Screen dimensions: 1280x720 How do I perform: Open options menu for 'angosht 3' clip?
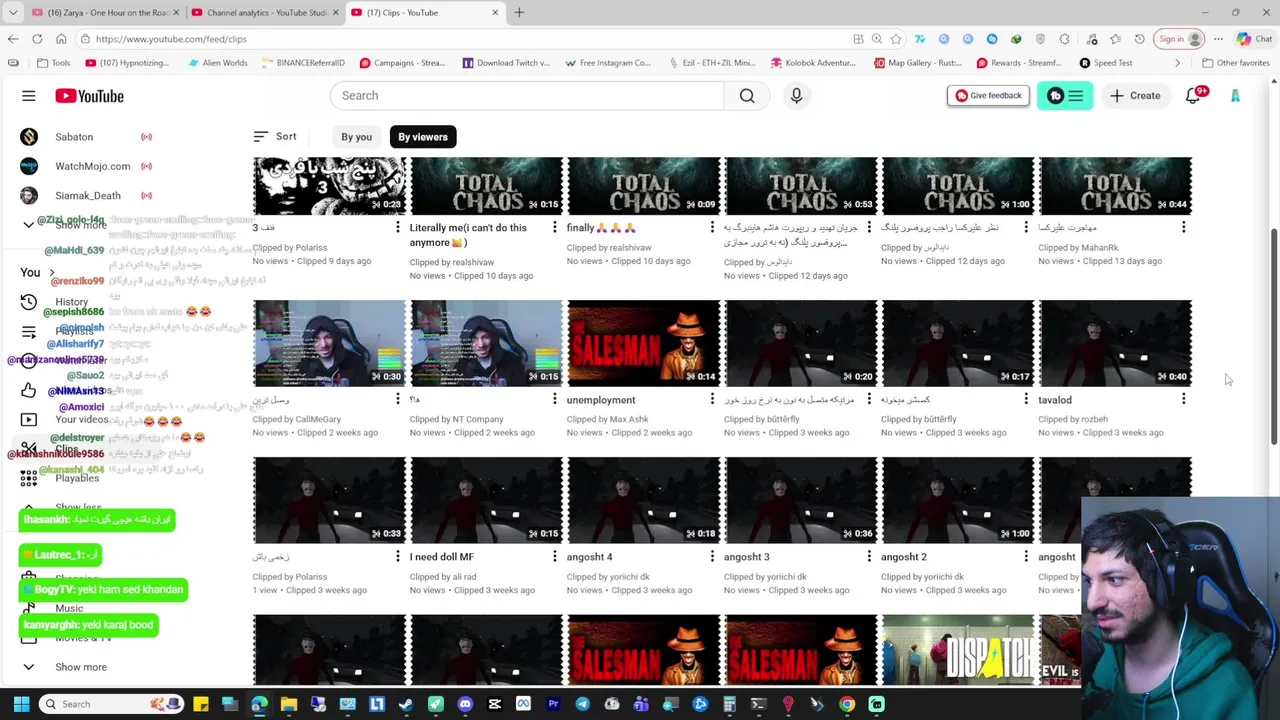click(869, 557)
